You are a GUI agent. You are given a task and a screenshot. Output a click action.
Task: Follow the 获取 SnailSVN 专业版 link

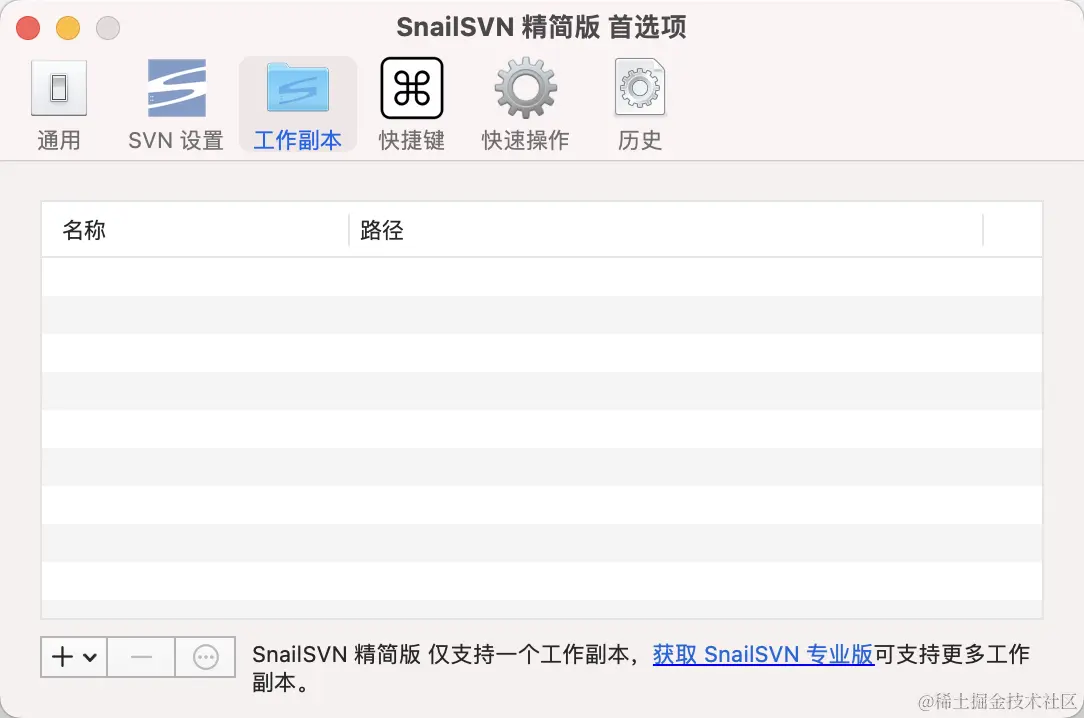(x=763, y=654)
